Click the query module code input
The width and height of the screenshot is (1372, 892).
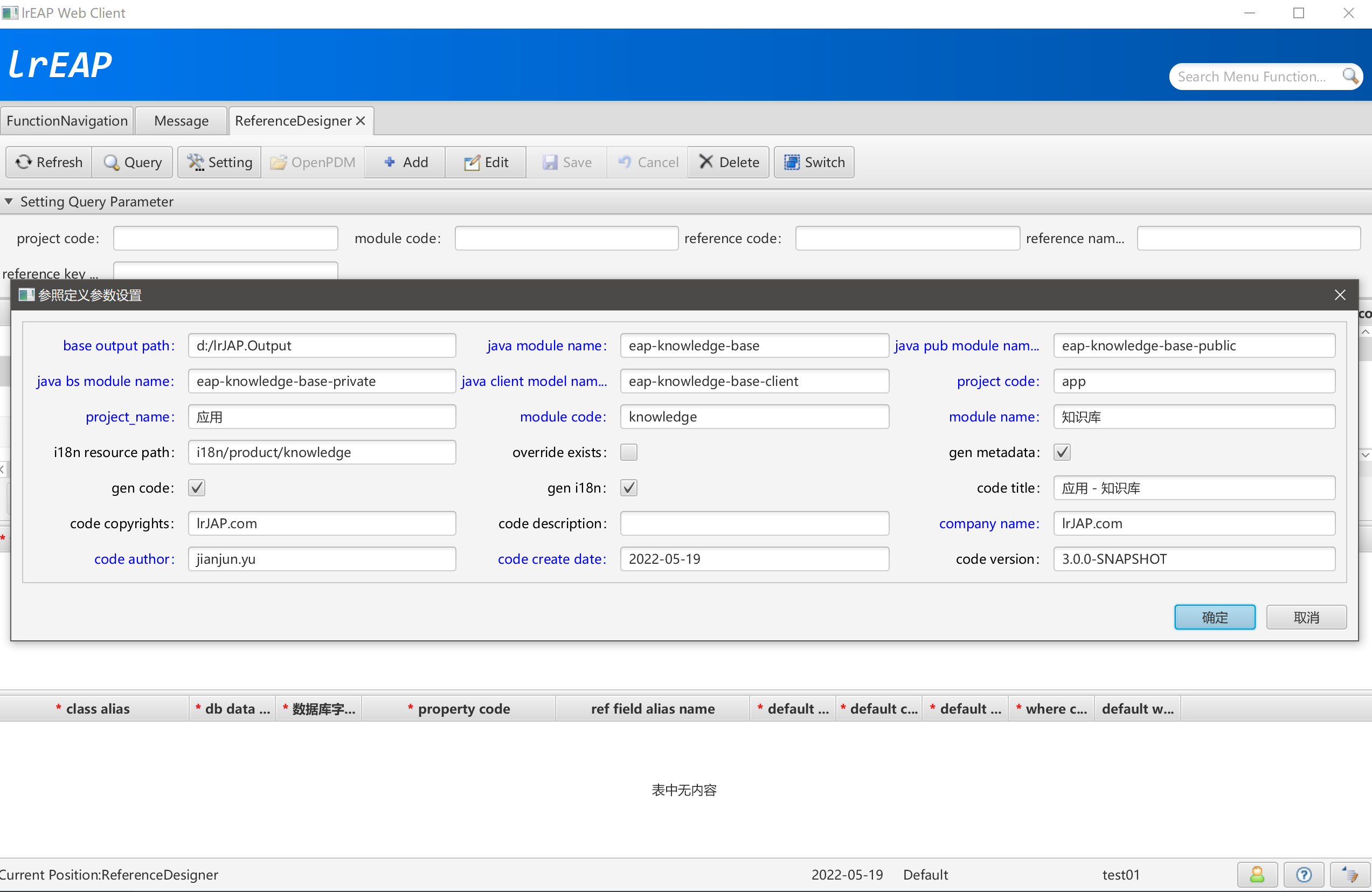pyautogui.click(x=567, y=238)
